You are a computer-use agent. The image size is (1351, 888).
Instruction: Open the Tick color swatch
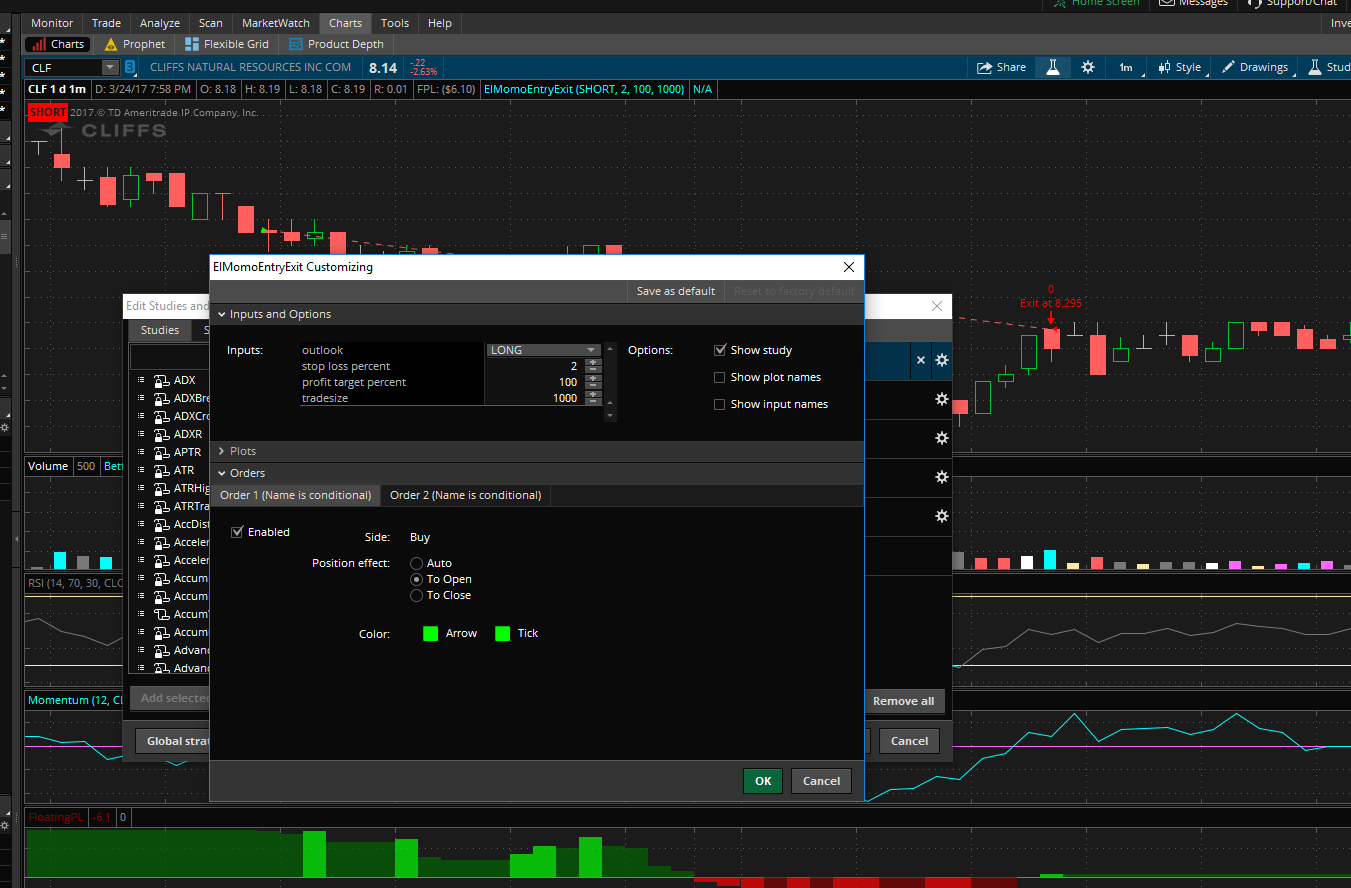coord(503,633)
